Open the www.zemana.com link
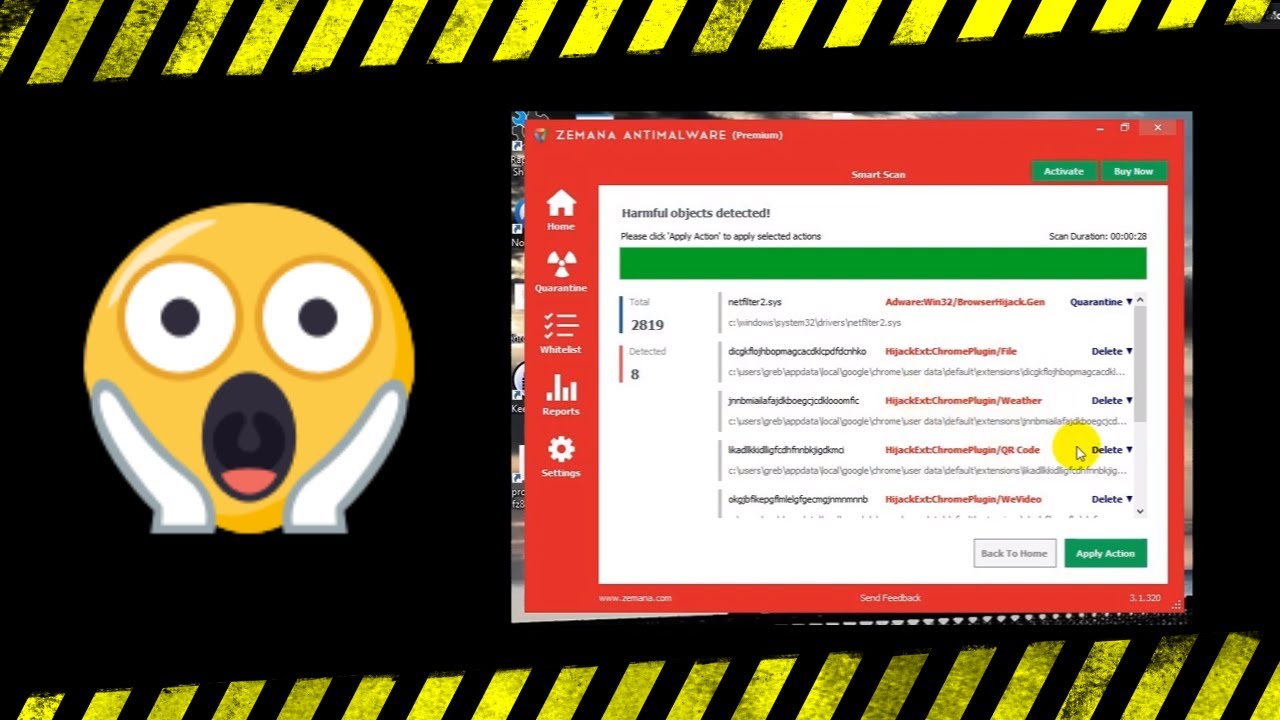Image resolution: width=1280 pixels, height=720 pixels. [635, 598]
